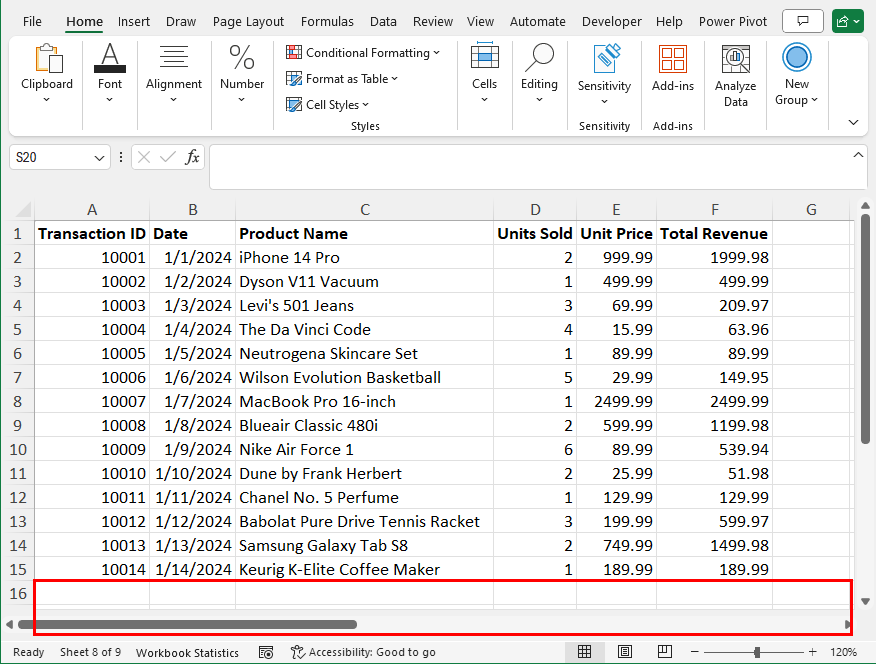Select the 'iPhone 14 Pro' cell
Image resolution: width=876 pixels, height=664 pixels.
tap(365, 257)
